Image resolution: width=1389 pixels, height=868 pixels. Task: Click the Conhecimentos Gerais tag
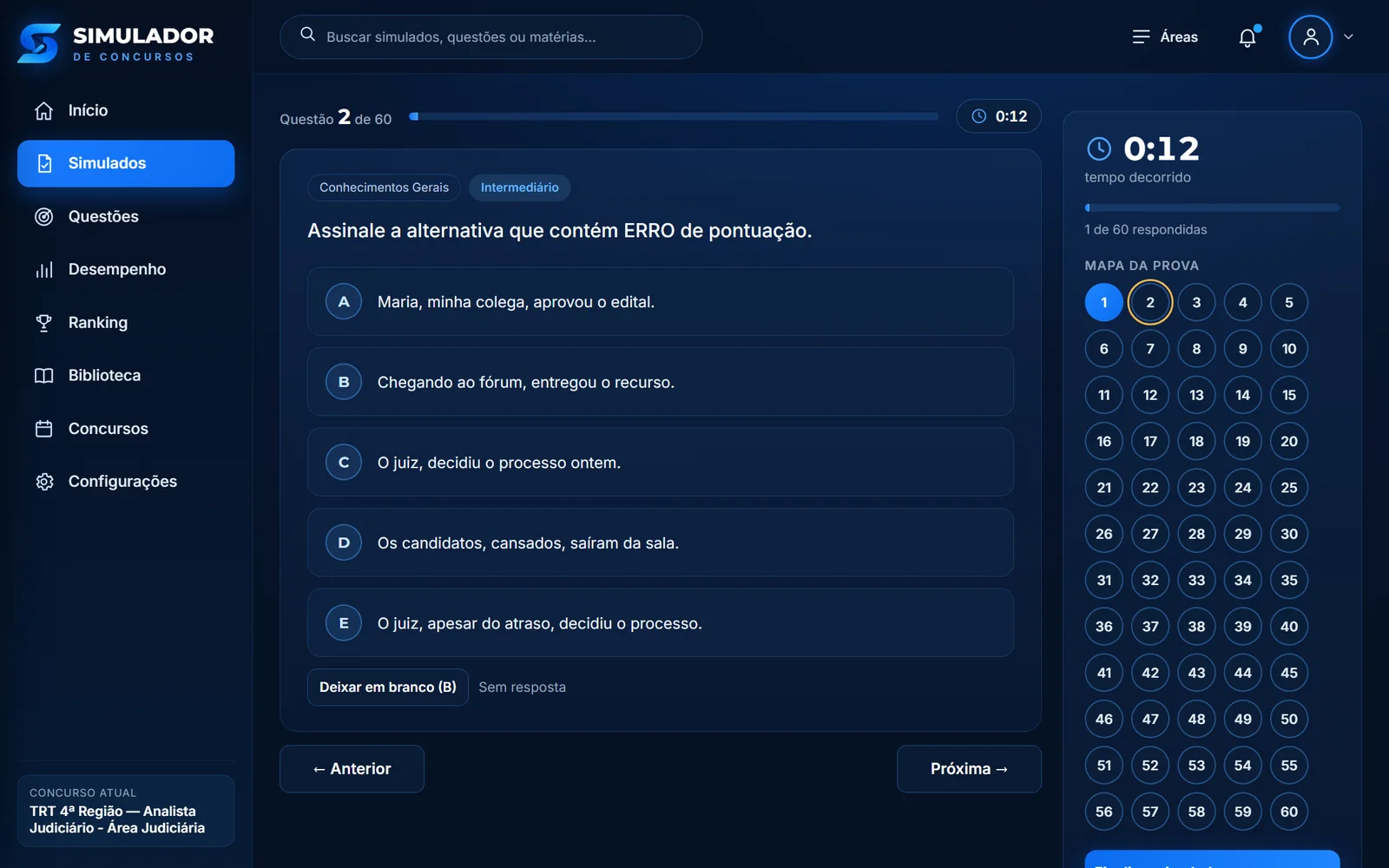click(385, 187)
